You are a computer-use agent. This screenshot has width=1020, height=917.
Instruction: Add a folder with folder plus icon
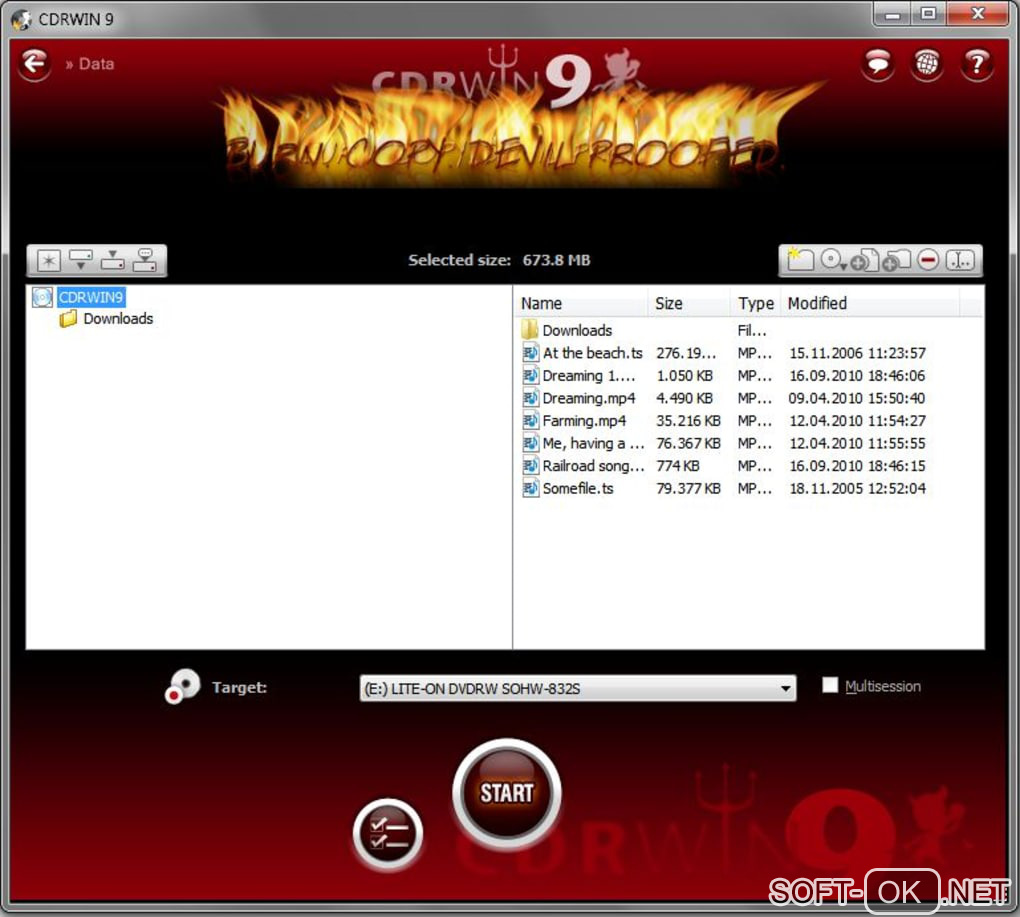click(896, 260)
